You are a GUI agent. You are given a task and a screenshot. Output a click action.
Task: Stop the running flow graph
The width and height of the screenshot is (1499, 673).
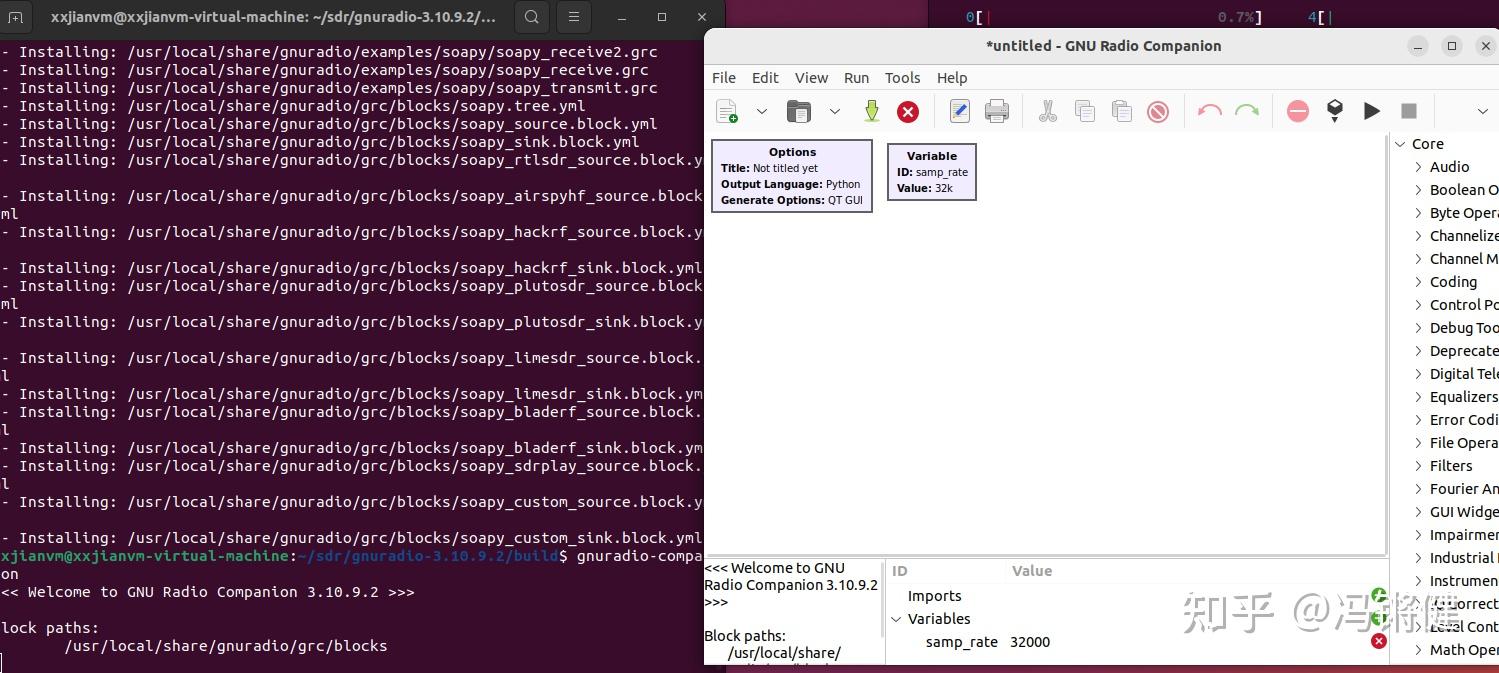point(1410,111)
